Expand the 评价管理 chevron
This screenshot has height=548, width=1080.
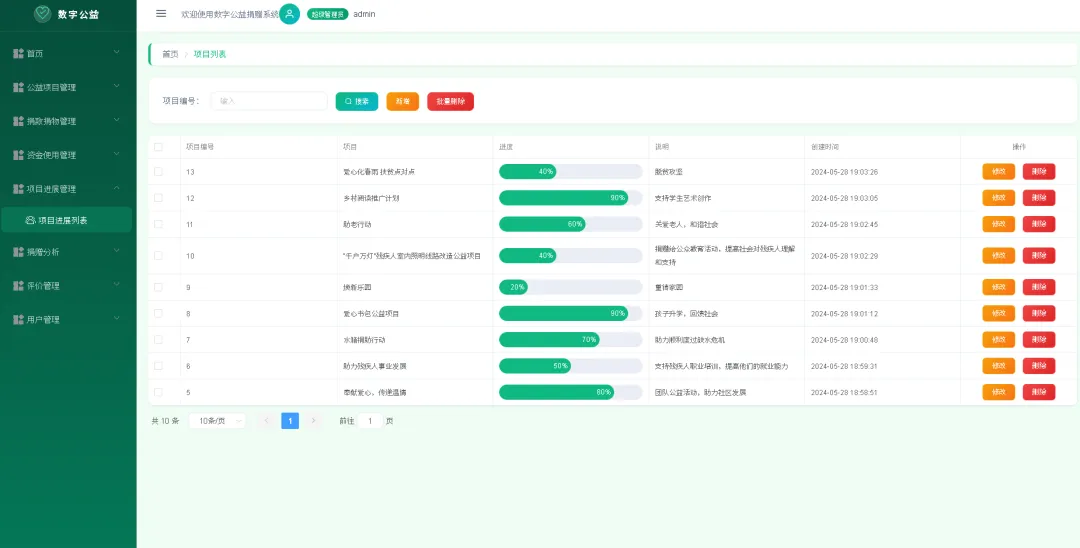click(x=116, y=284)
